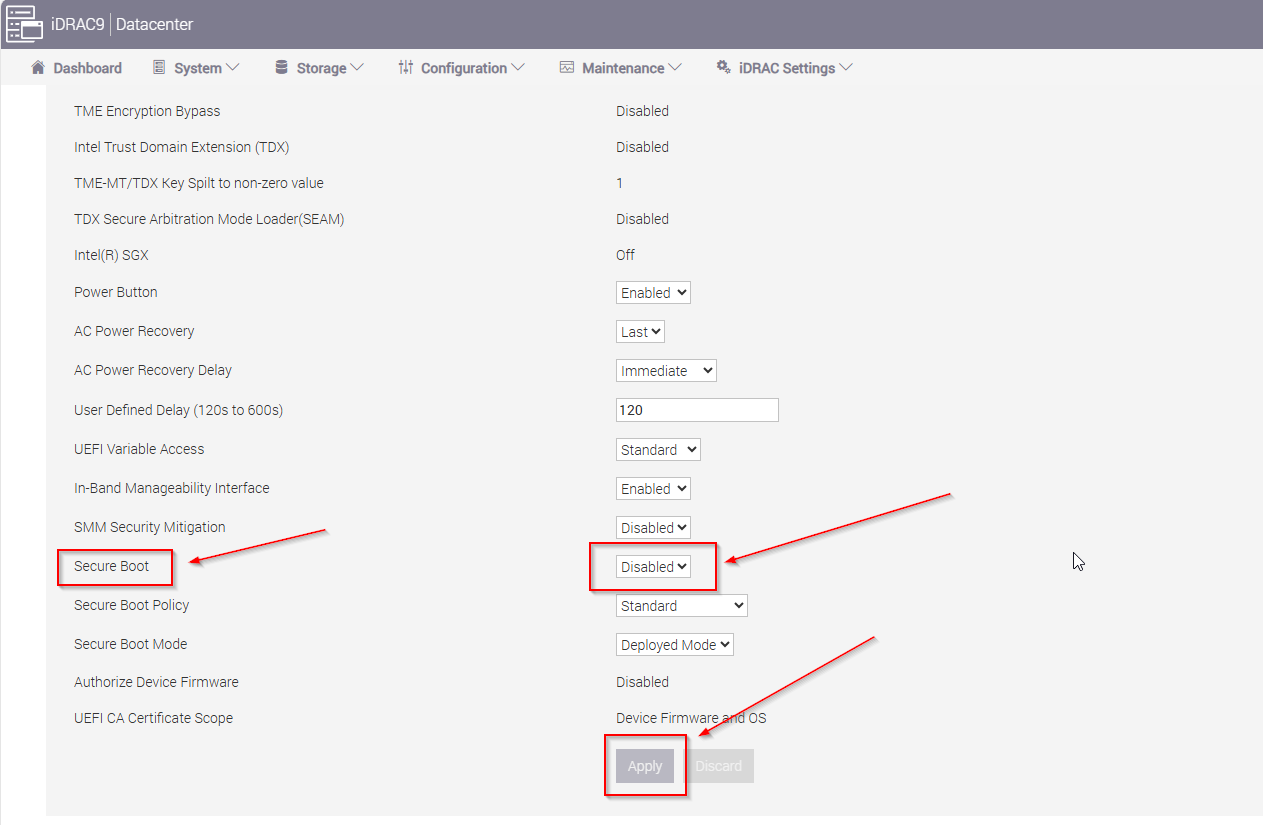1263x825 pixels.
Task: Click the System menu icon
Action: click(x=159, y=68)
